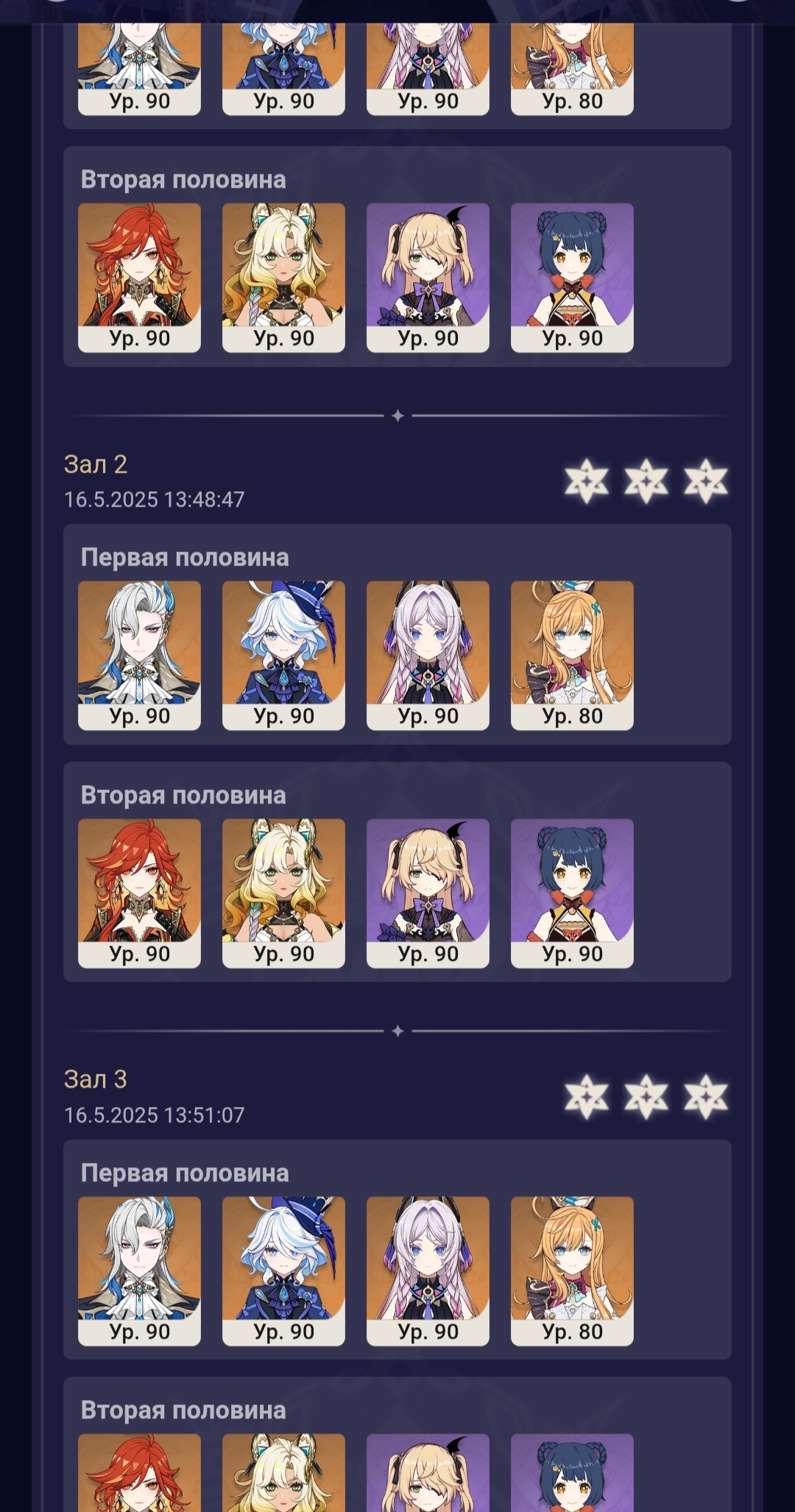Tap Fischl portrait in Зал 2 second half
795x1512 pixels.
click(x=428, y=893)
